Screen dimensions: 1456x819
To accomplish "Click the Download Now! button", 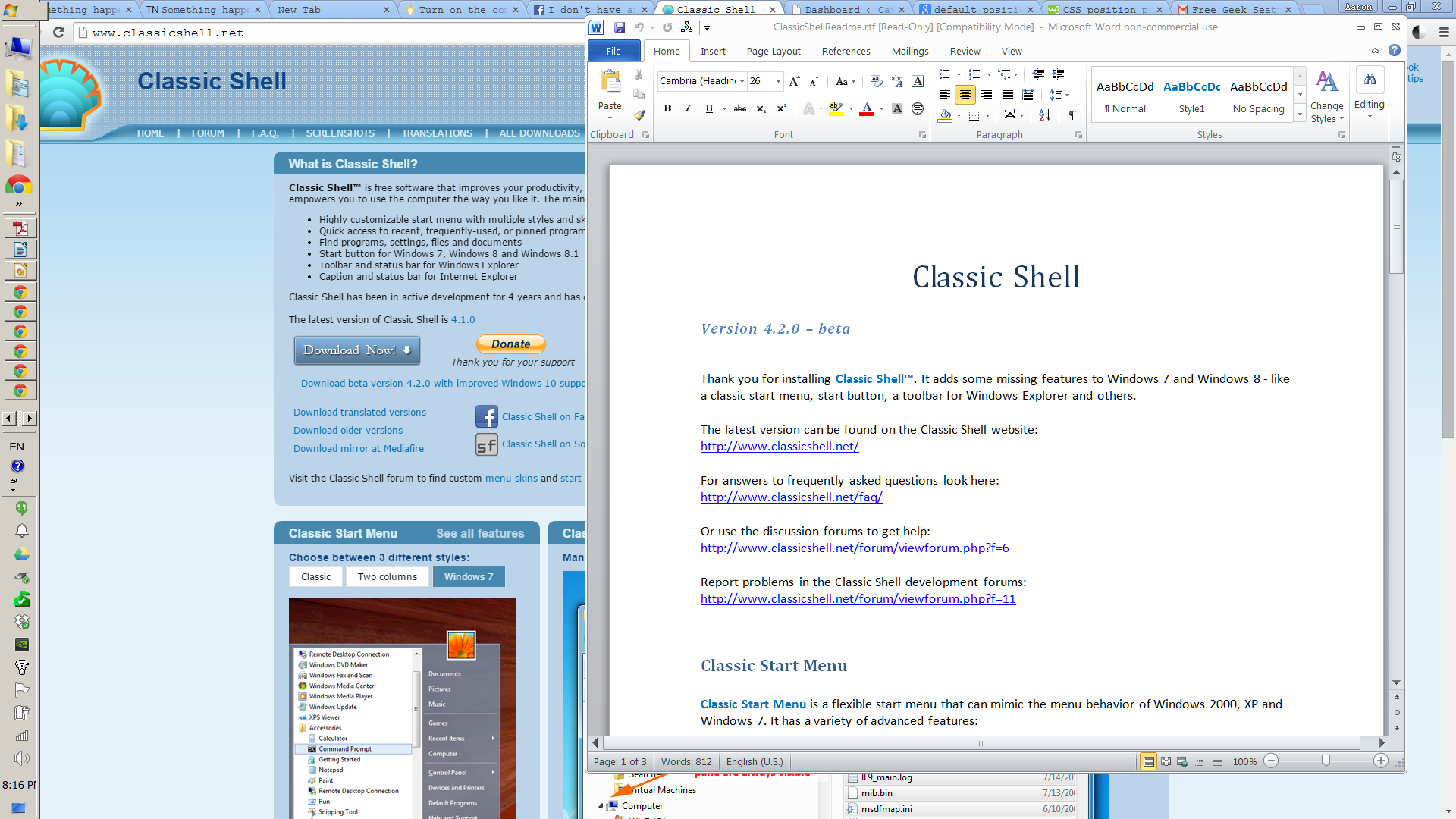I will pyautogui.click(x=356, y=350).
